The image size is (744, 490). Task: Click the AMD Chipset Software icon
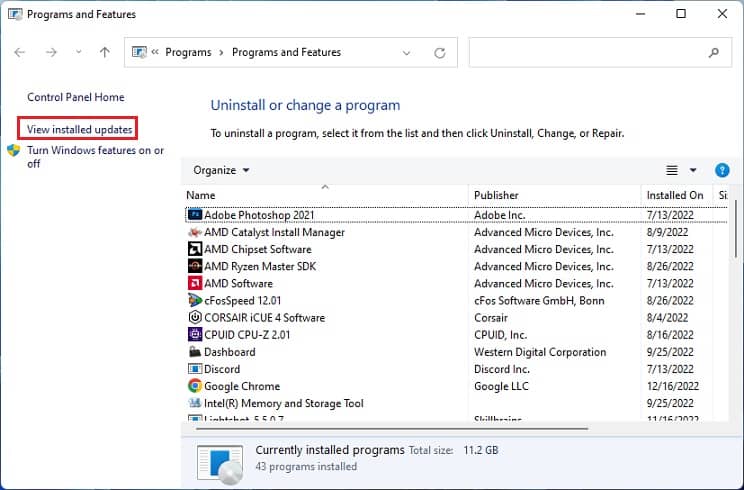tap(195, 250)
